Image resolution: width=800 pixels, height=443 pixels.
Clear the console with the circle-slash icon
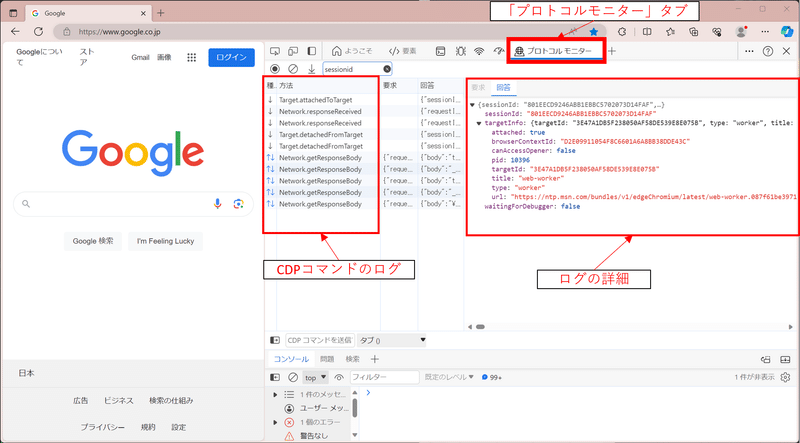[x=293, y=378]
